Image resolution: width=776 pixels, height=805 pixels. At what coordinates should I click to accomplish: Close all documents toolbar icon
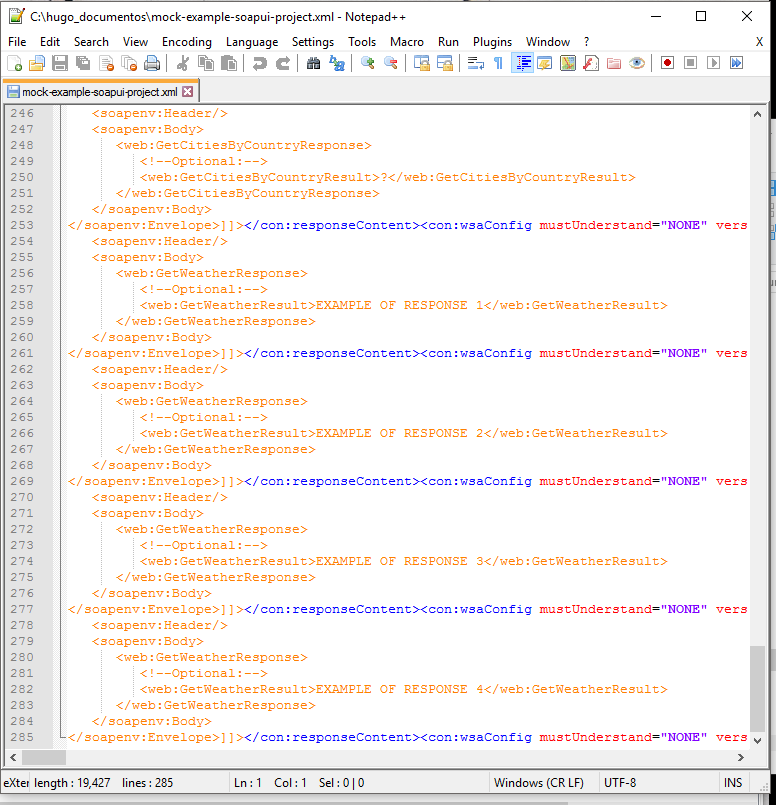(129, 63)
